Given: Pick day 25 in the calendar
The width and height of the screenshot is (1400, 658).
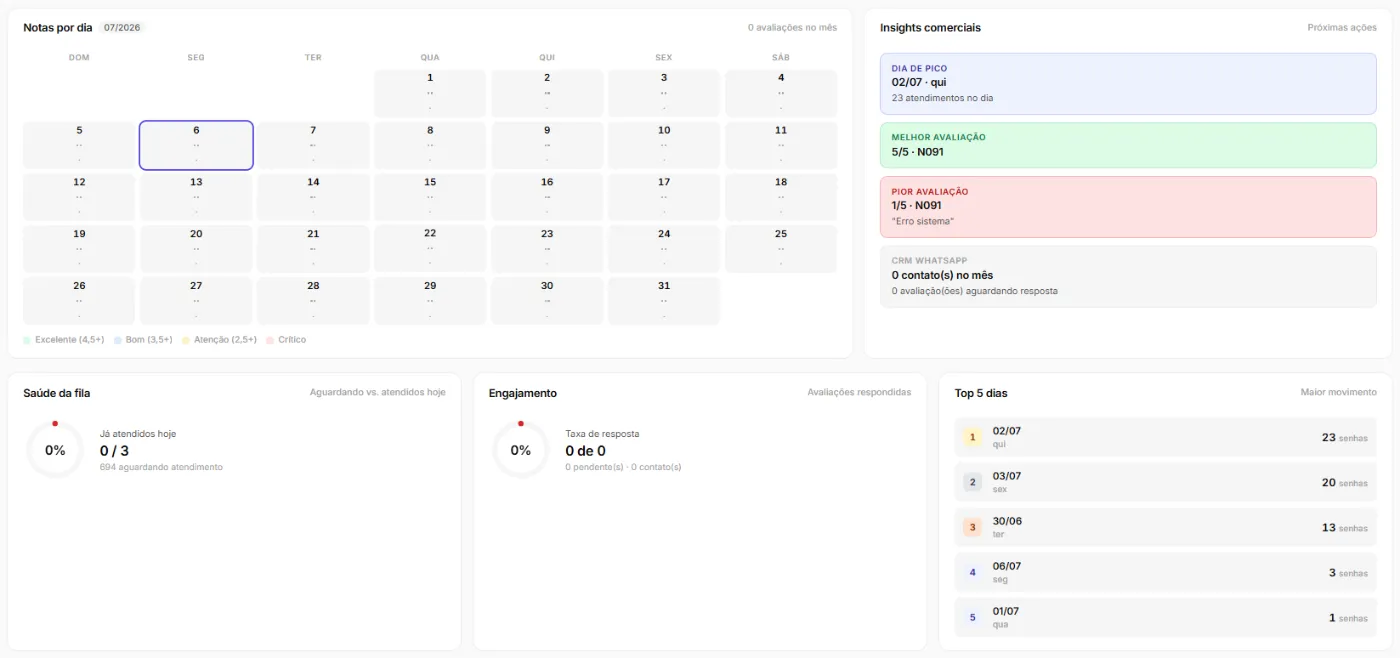Looking at the screenshot, I should (x=781, y=249).
